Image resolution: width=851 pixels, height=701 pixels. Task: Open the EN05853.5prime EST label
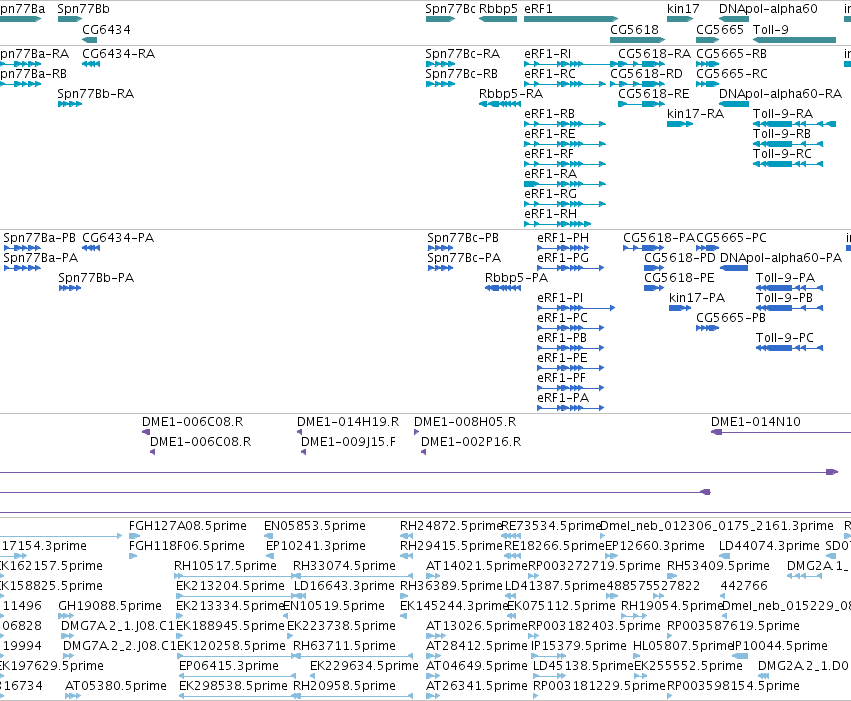point(315,526)
